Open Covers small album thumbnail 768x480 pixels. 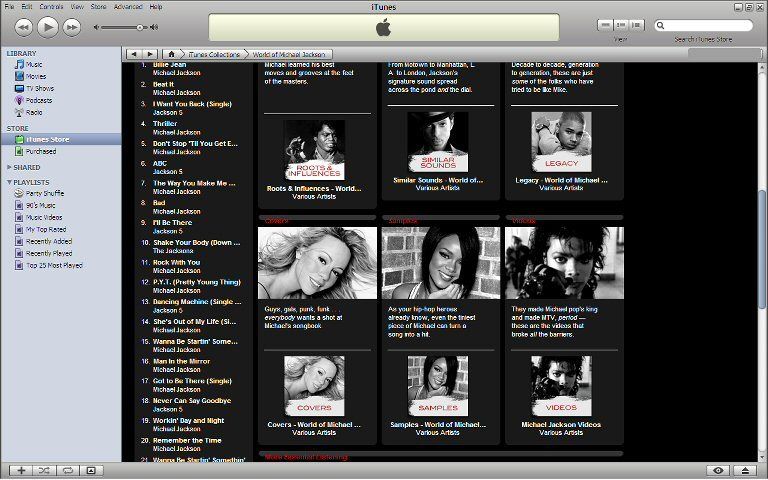[x=314, y=386]
